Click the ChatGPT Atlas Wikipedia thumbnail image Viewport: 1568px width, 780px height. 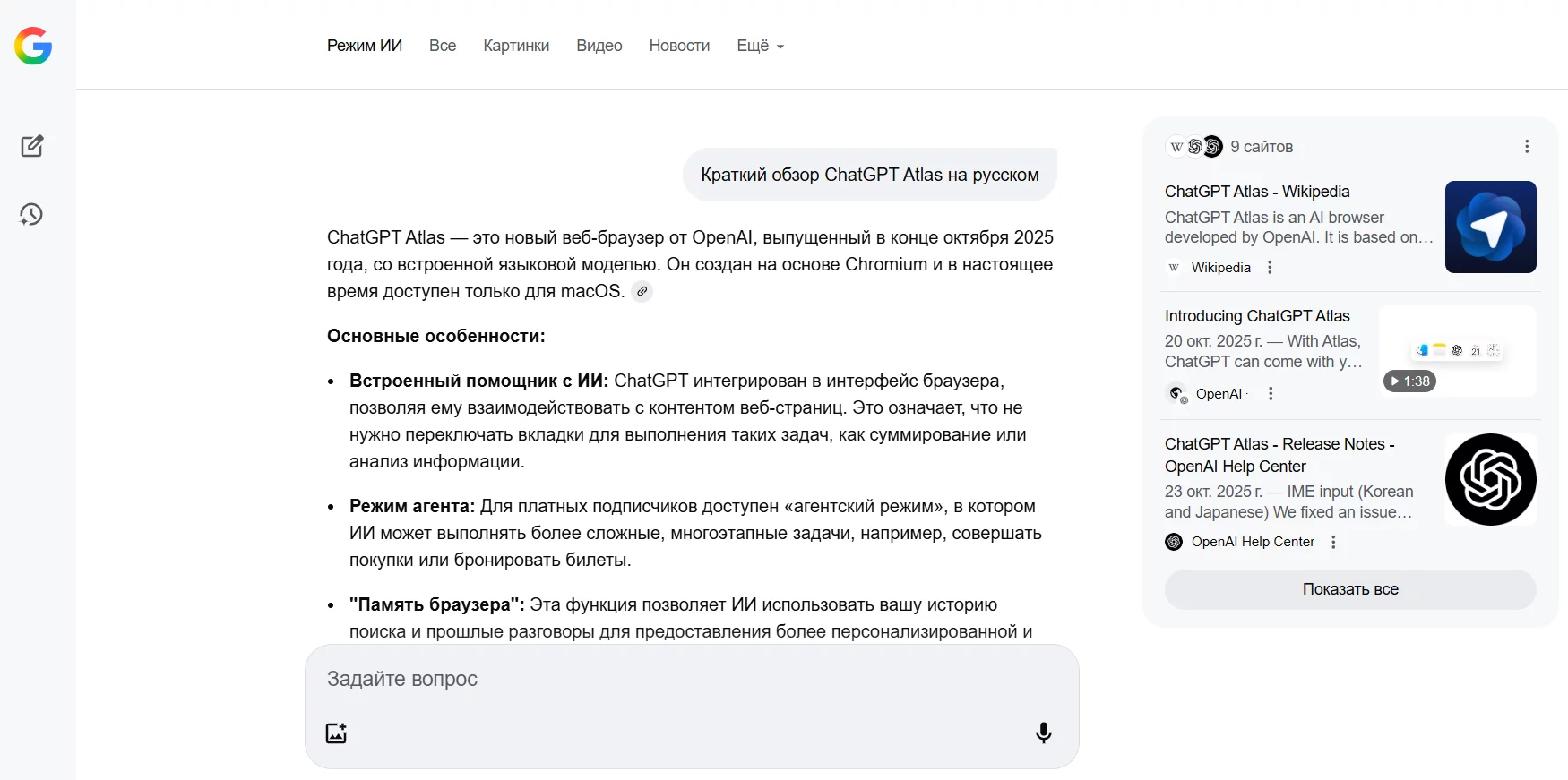pos(1490,227)
